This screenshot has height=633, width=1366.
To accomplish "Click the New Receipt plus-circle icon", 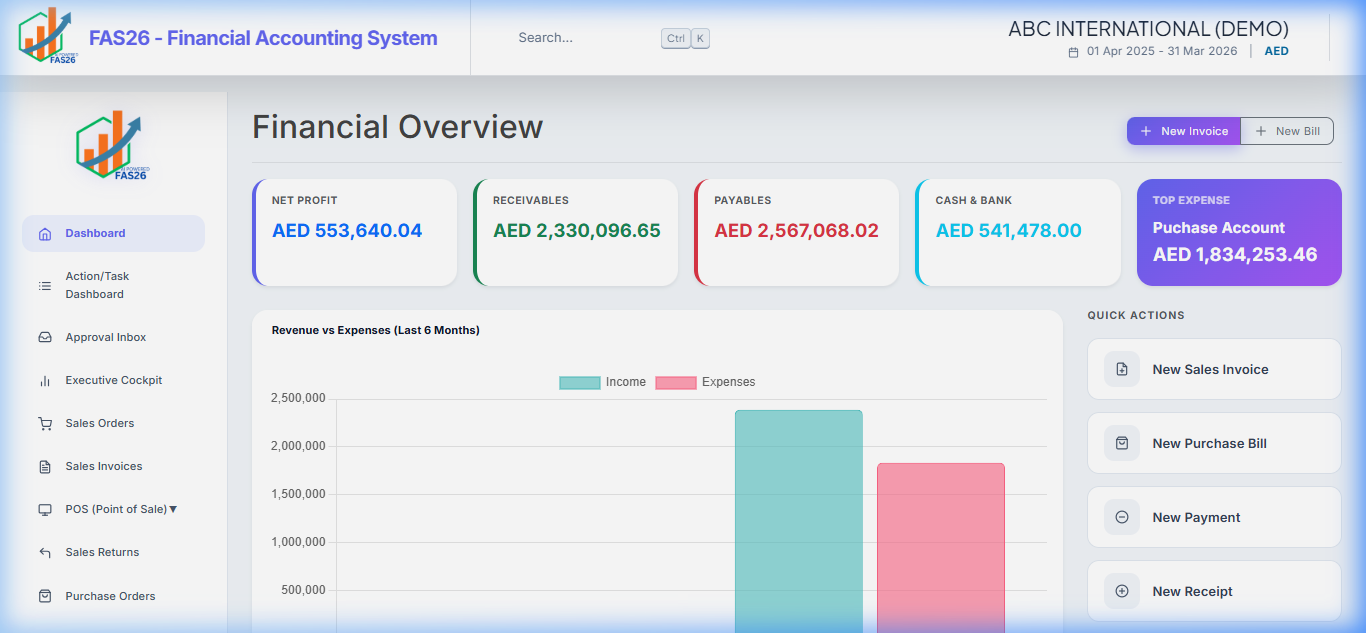I will tap(1121, 590).
